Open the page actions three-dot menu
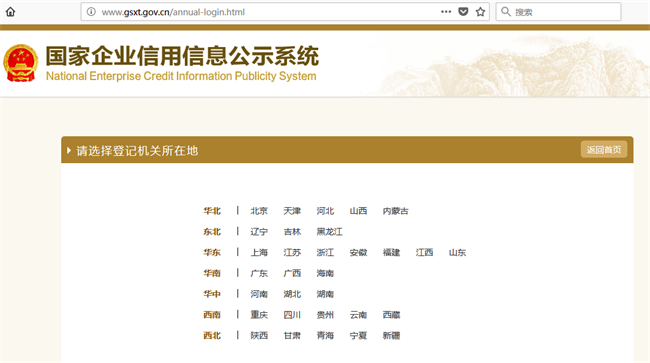This screenshot has width=650, height=363. coord(446,12)
